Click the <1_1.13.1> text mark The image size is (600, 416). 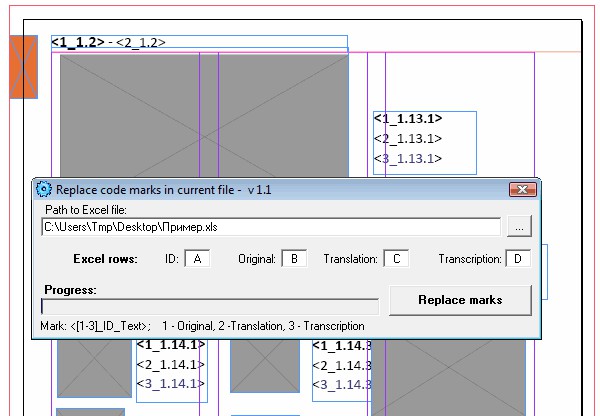pos(408,119)
